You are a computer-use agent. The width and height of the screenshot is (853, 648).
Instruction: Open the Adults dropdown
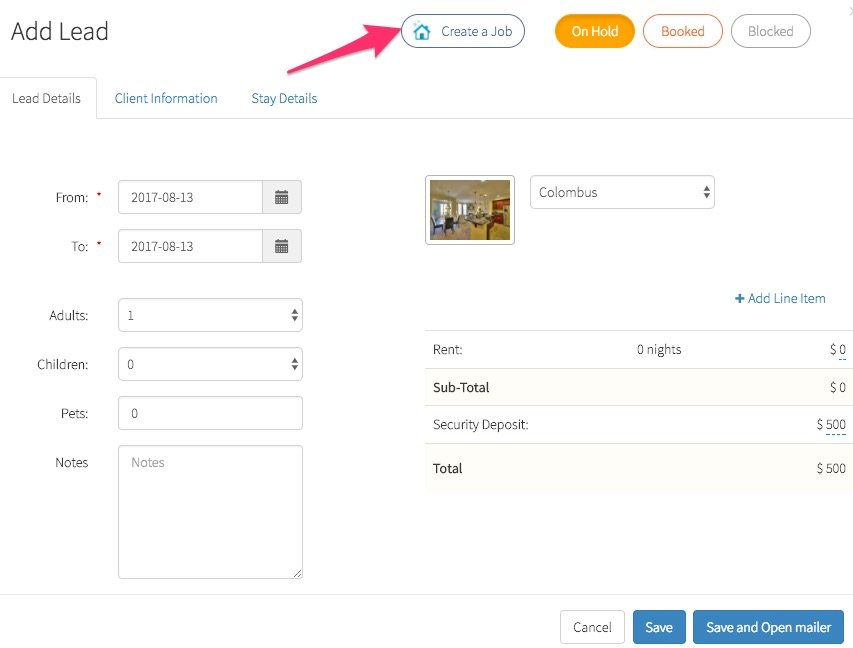pos(210,314)
